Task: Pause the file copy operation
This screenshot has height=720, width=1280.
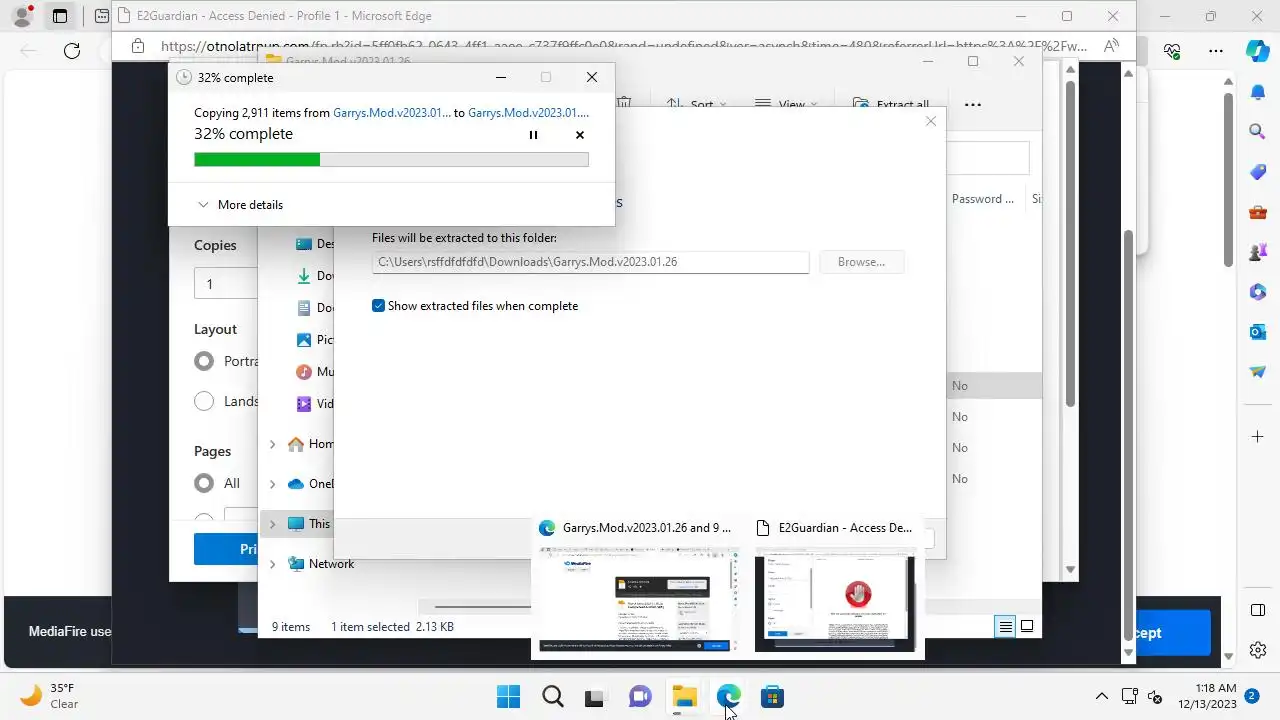Action: point(533,135)
